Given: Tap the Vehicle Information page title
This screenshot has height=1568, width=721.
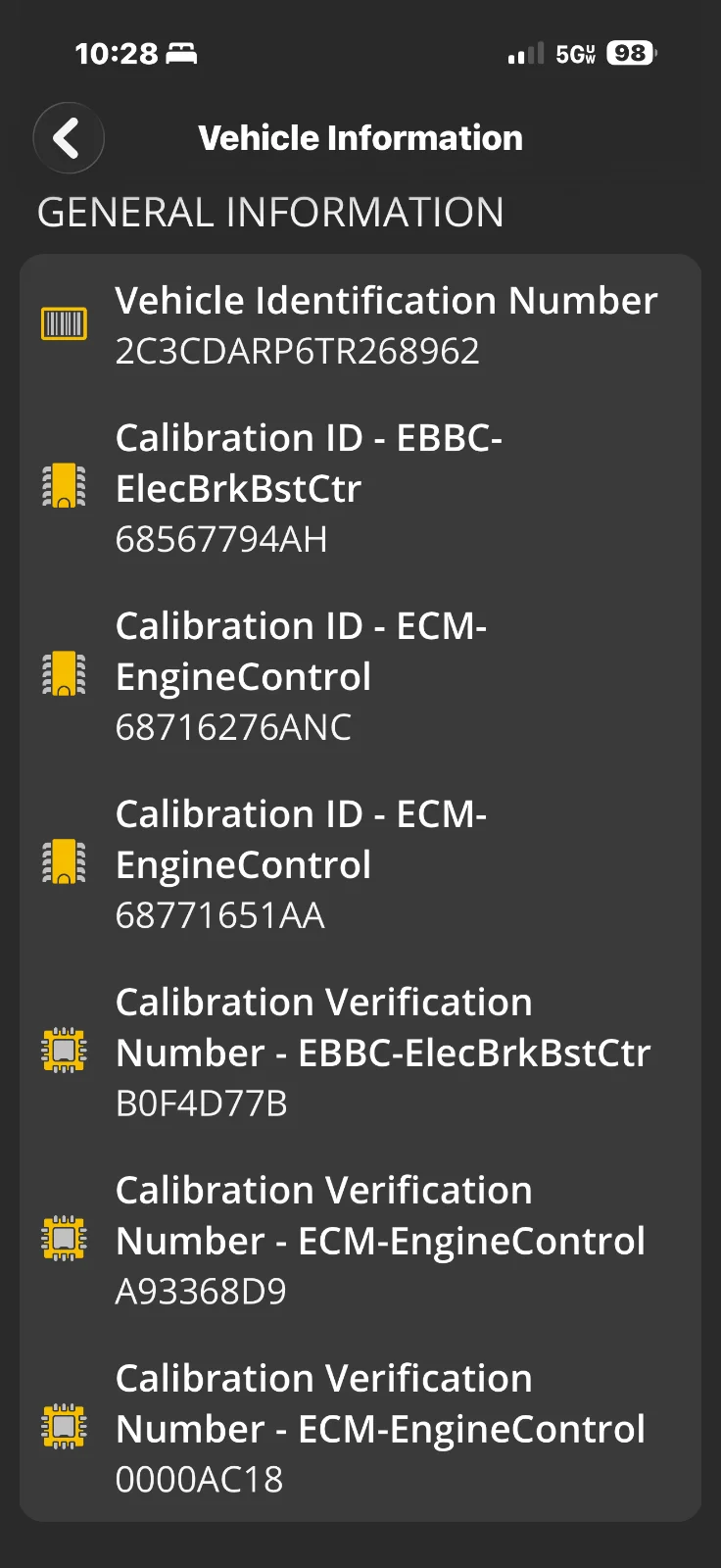Looking at the screenshot, I should click(x=360, y=138).
